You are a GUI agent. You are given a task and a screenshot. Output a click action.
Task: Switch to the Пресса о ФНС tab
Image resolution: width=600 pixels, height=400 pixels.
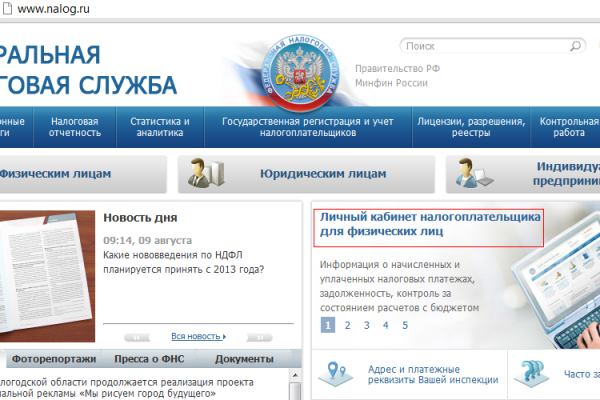click(x=149, y=359)
